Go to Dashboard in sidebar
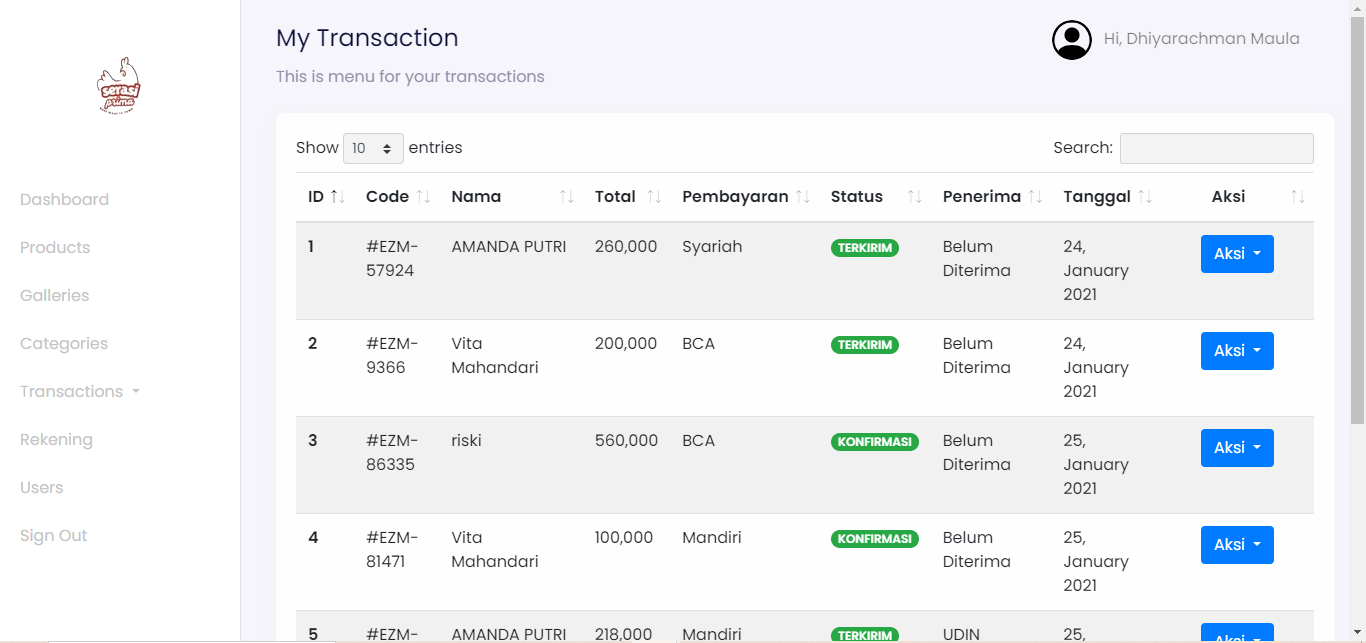Viewport: 1366px width, 643px height. (x=64, y=200)
